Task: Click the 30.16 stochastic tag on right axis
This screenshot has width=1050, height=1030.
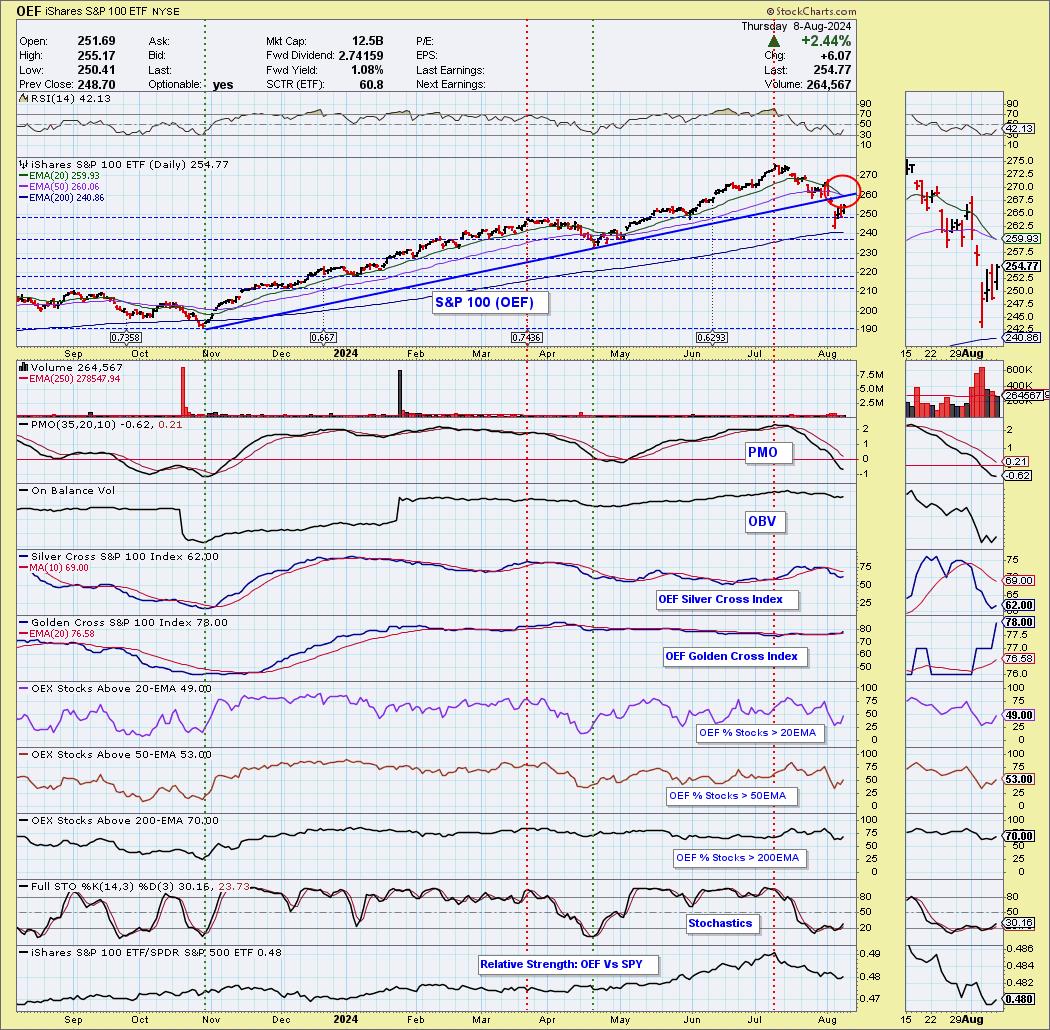Action: [1019, 923]
